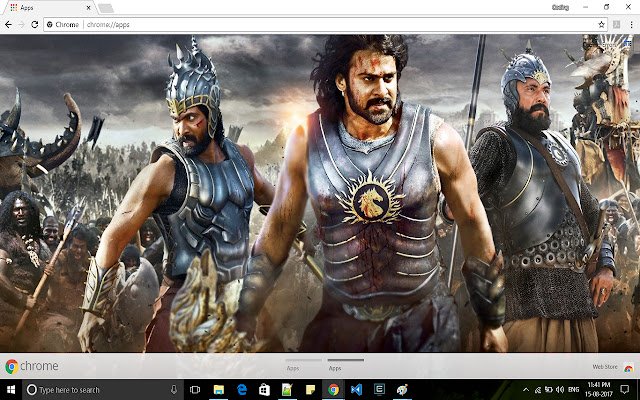Viewport: 640px width, 400px height.
Task: Open Sticky Notes from the taskbar
Action: pyautogui.click(x=310, y=390)
